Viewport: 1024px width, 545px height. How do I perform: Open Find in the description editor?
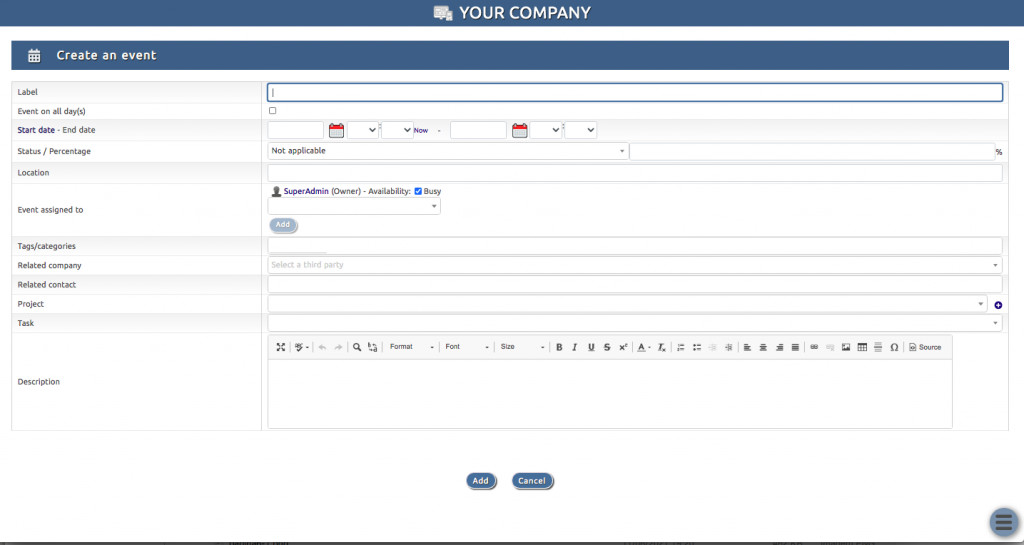(x=357, y=347)
